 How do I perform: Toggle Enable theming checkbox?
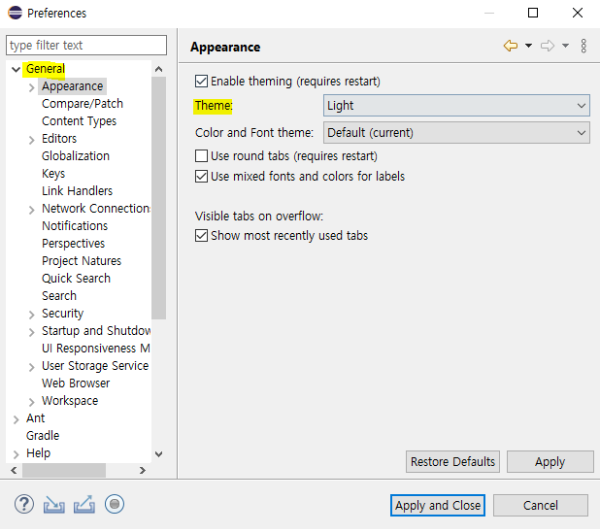pos(201,81)
